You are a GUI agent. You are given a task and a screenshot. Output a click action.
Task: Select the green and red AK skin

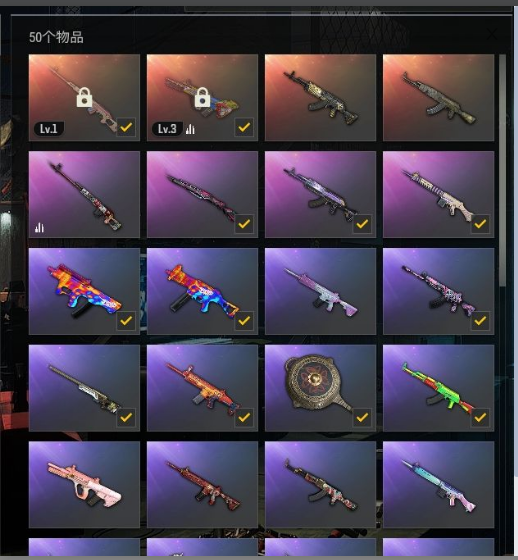[x=438, y=388]
